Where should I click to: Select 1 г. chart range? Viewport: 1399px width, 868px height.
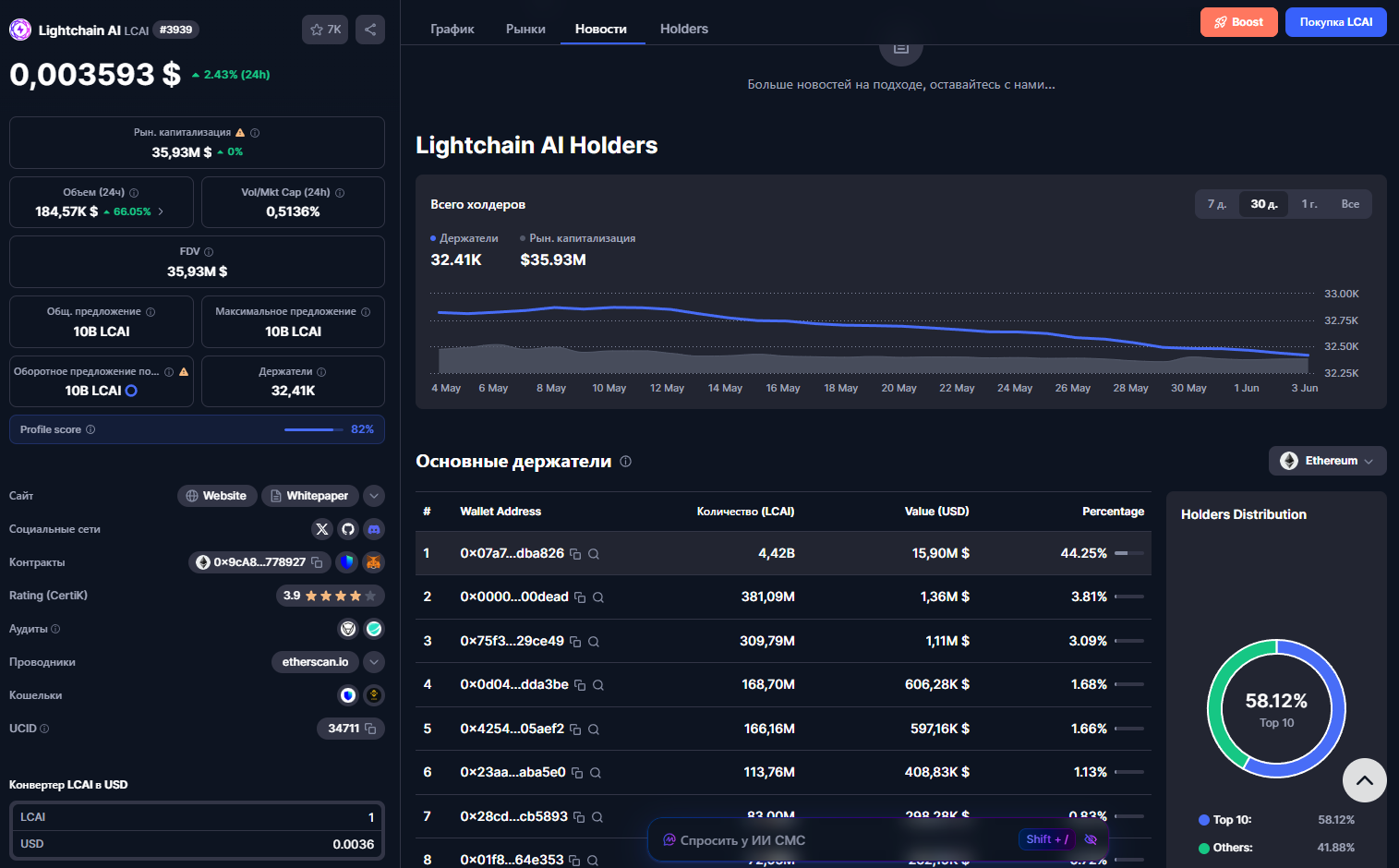1309,204
